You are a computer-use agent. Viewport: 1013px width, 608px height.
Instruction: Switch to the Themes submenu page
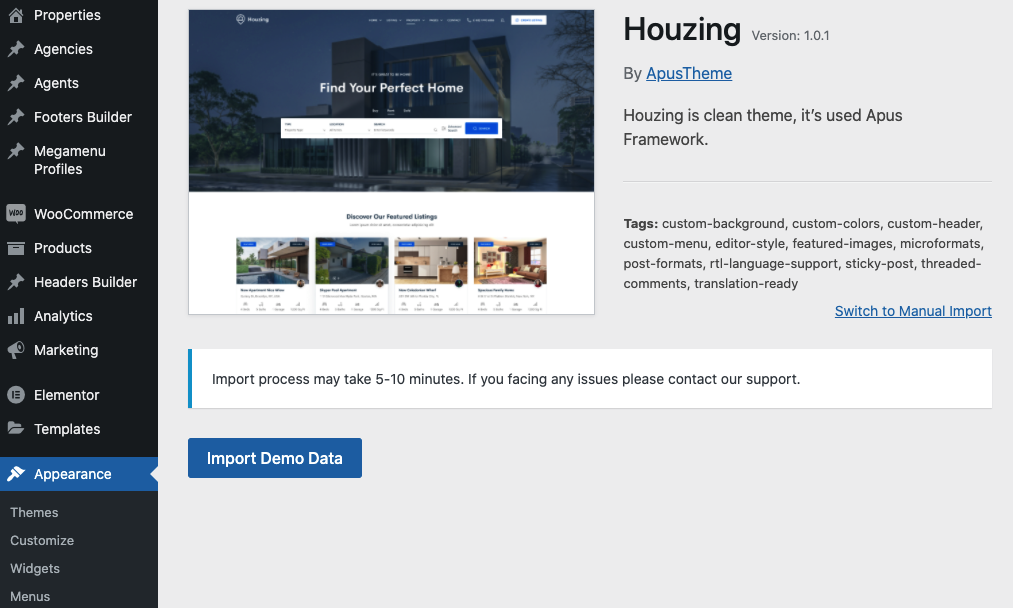click(33, 512)
